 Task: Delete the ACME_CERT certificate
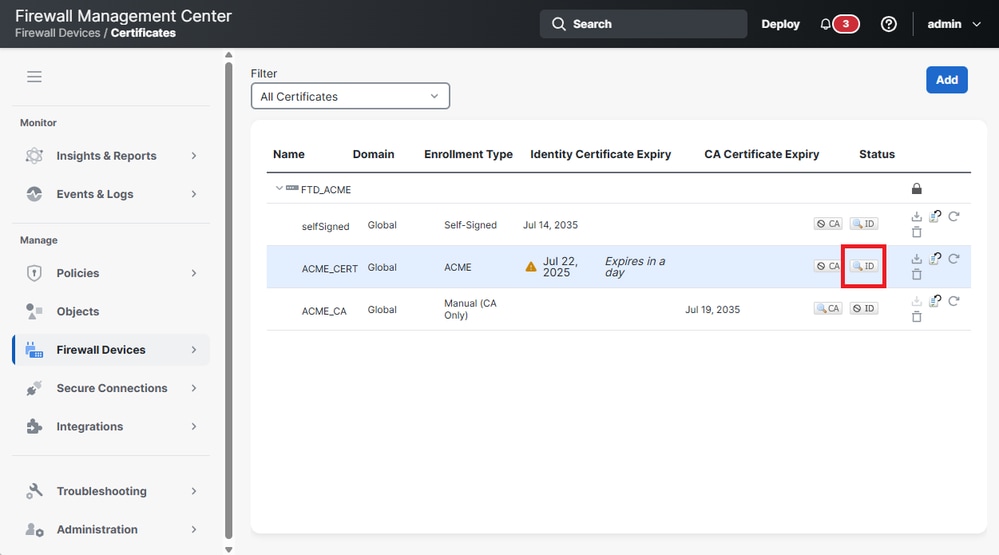tap(917, 275)
